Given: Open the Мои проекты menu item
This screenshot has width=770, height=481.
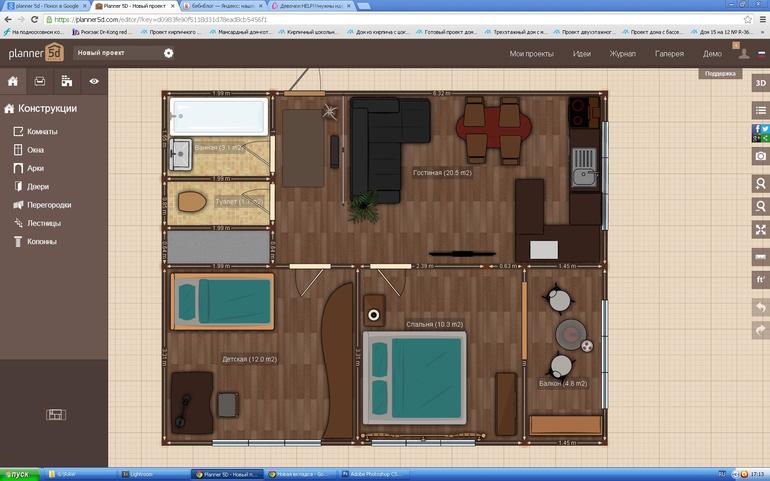Looking at the screenshot, I should [531, 54].
